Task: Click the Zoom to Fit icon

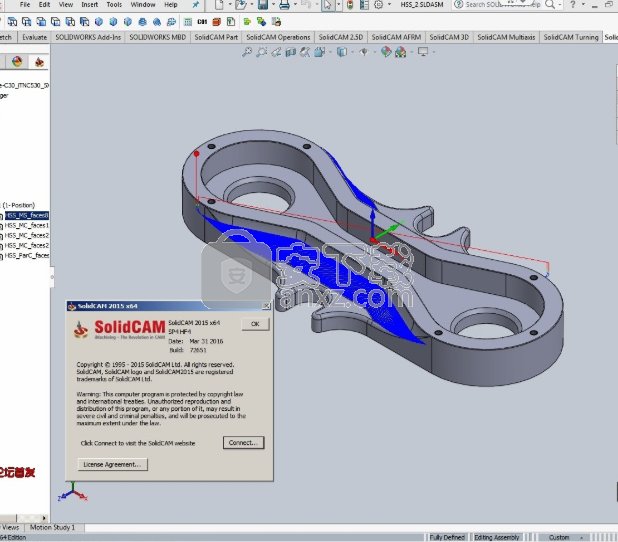Action: [247, 52]
